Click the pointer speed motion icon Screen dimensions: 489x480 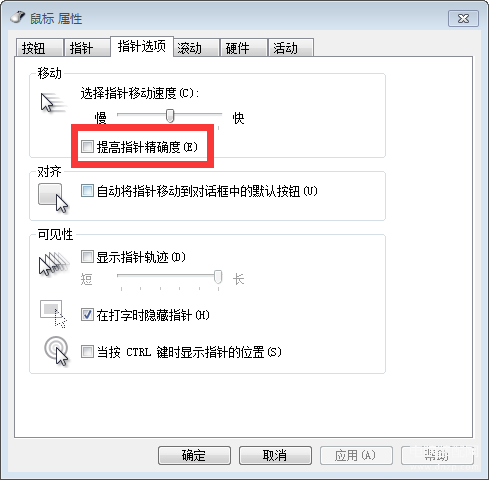click(x=53, y=103)
